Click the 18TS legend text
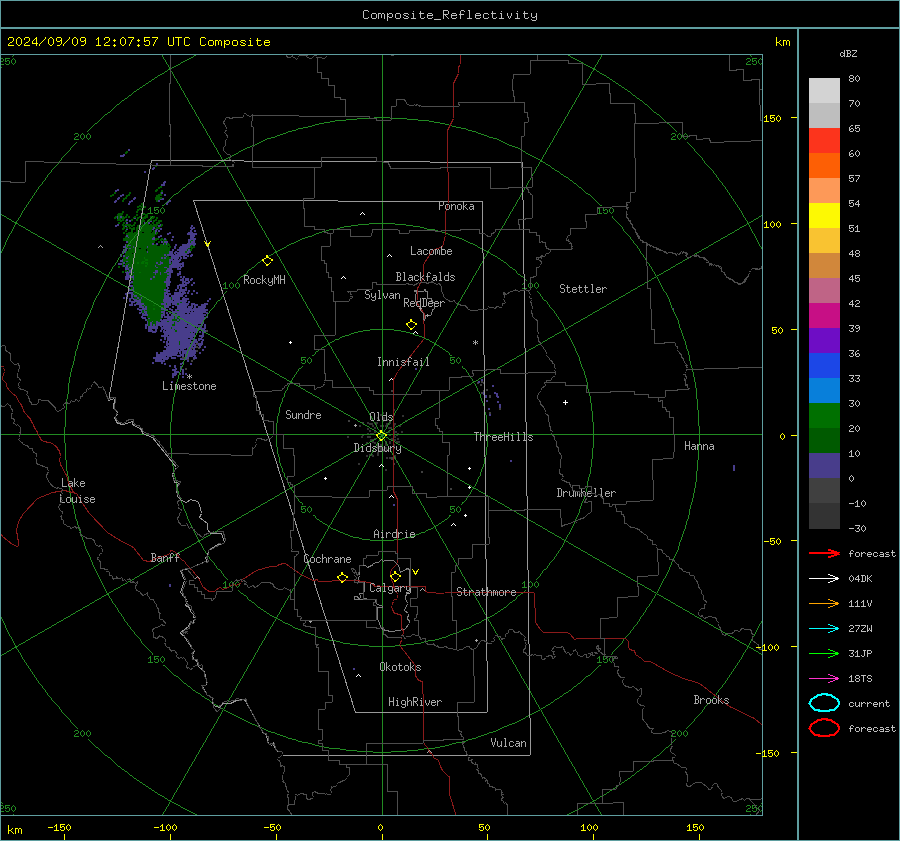The width and height of the screenshot is (900, 841). pyautogui.click(x=860, y=679)
